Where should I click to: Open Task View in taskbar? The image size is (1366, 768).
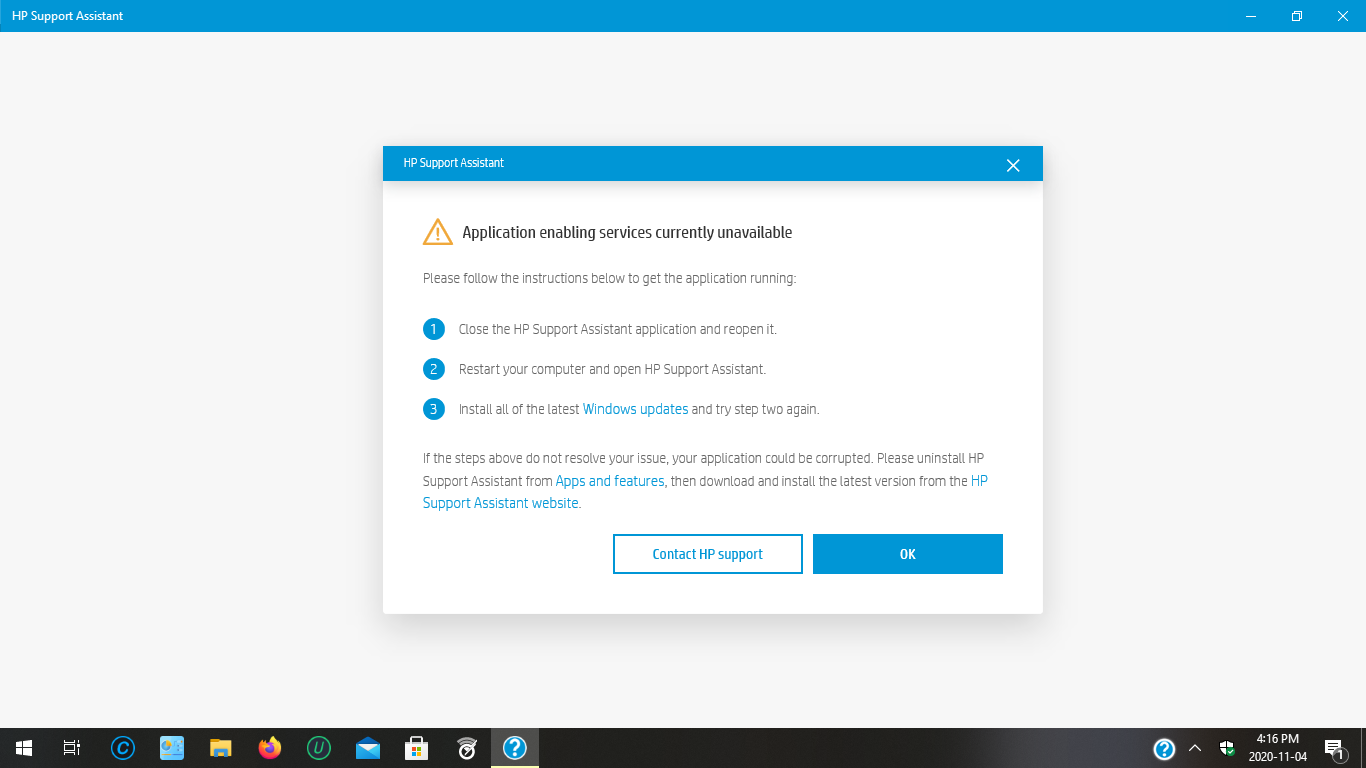coord(72,748)
